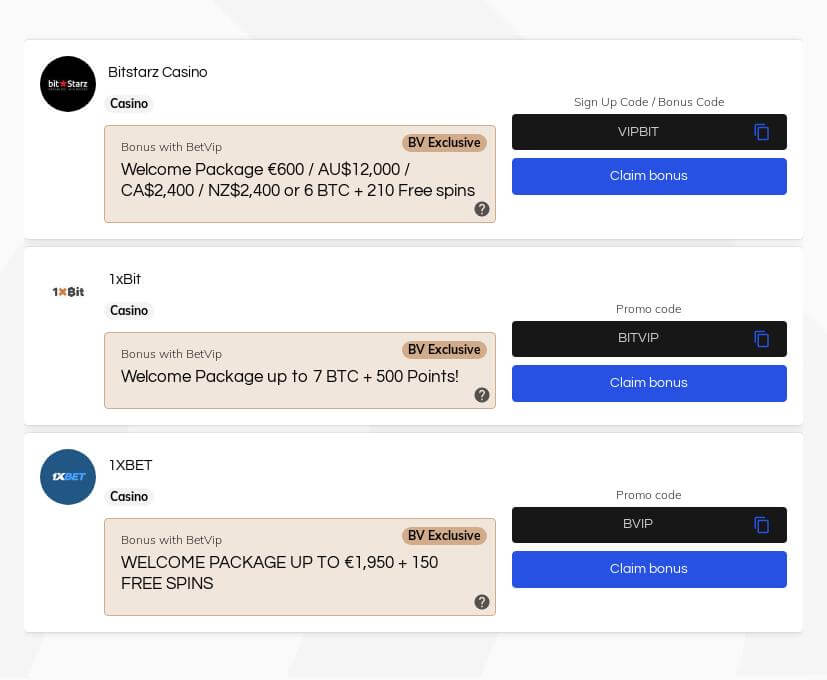827x680 pixels.
Task: Open the Bitstarz Casino category label
Action: coord(129,104)
